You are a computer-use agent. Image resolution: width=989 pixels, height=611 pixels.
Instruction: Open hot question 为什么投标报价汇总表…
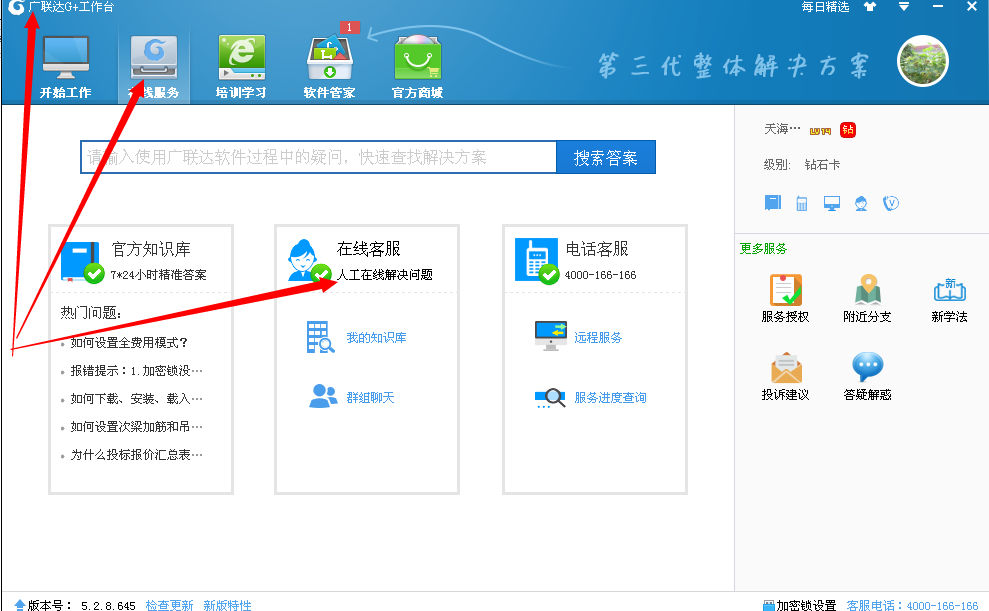point(136,455)
